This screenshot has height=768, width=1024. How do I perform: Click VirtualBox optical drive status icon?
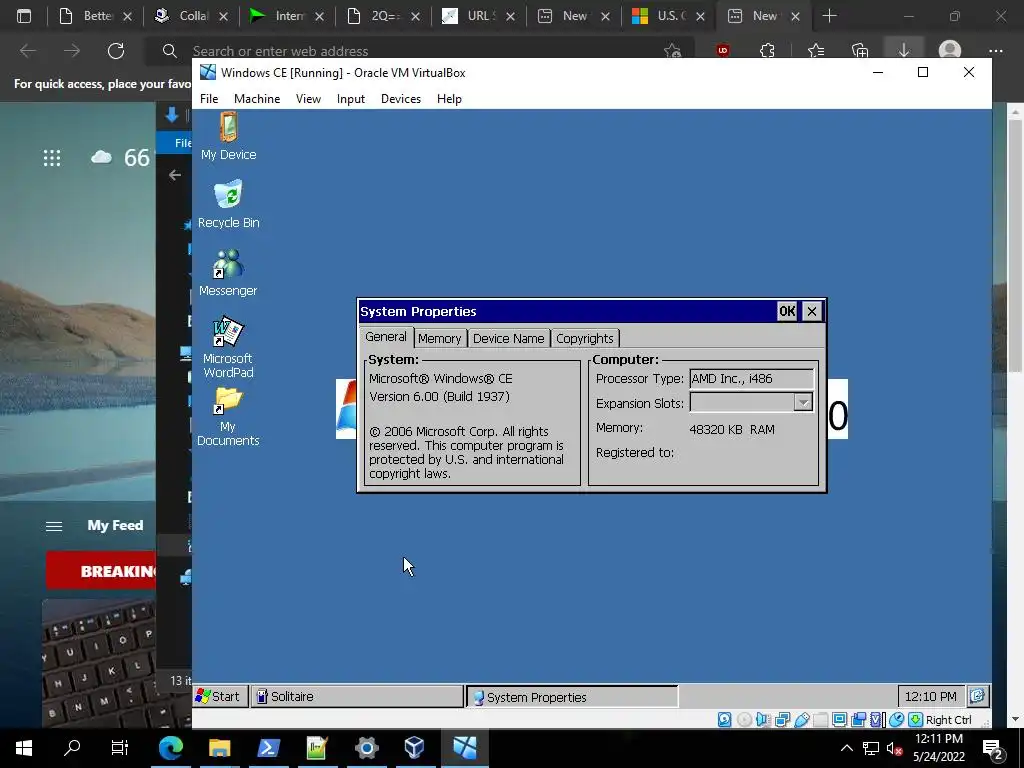click(x=744, y=720)
